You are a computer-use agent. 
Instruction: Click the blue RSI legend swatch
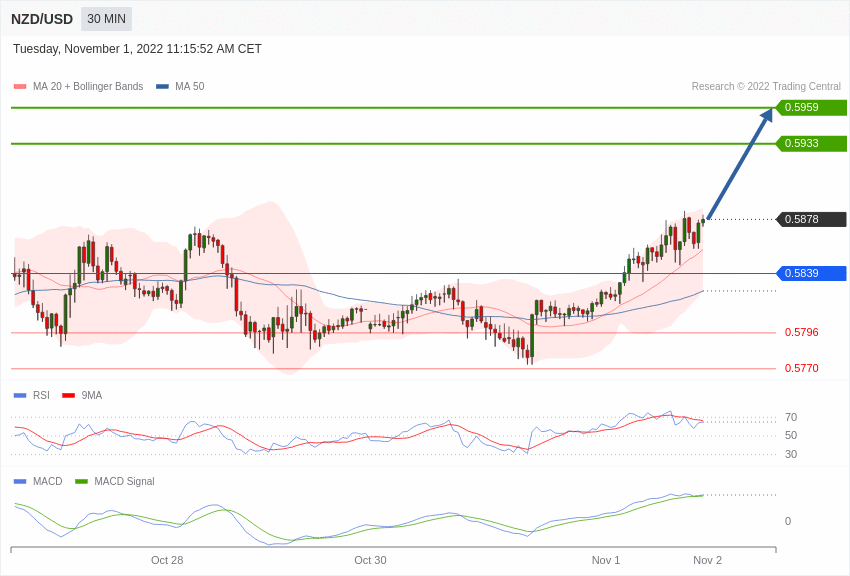point(20,396)
